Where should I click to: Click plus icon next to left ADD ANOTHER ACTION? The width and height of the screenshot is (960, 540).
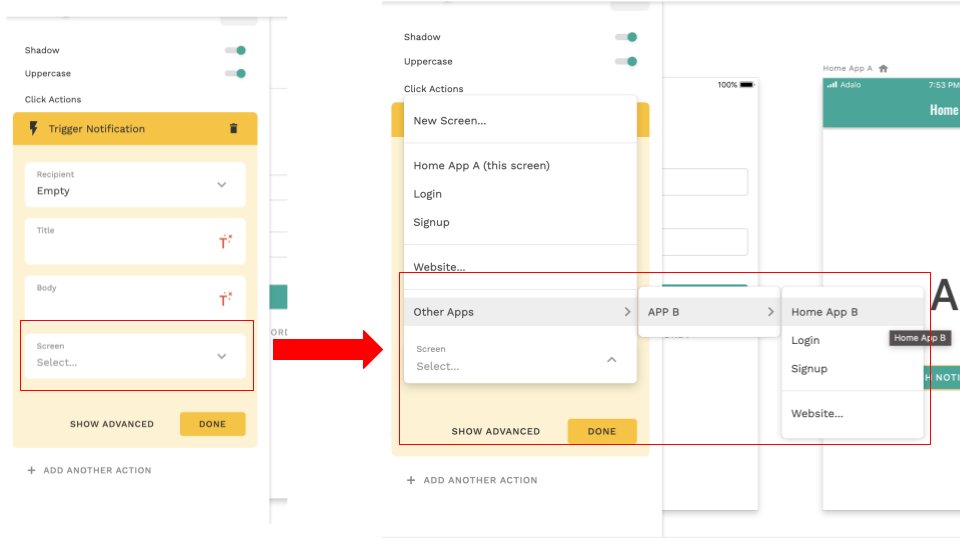(31, 470)
